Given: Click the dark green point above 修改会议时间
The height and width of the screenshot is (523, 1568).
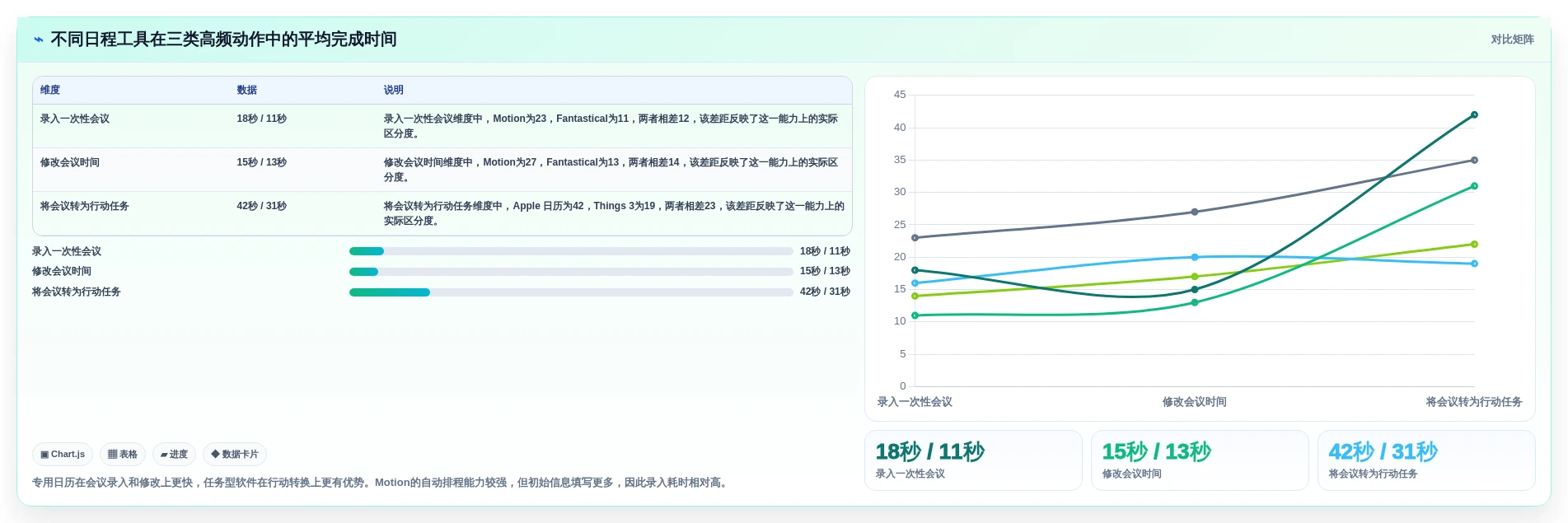Looking at the screenshot, I should point(1195,290).
